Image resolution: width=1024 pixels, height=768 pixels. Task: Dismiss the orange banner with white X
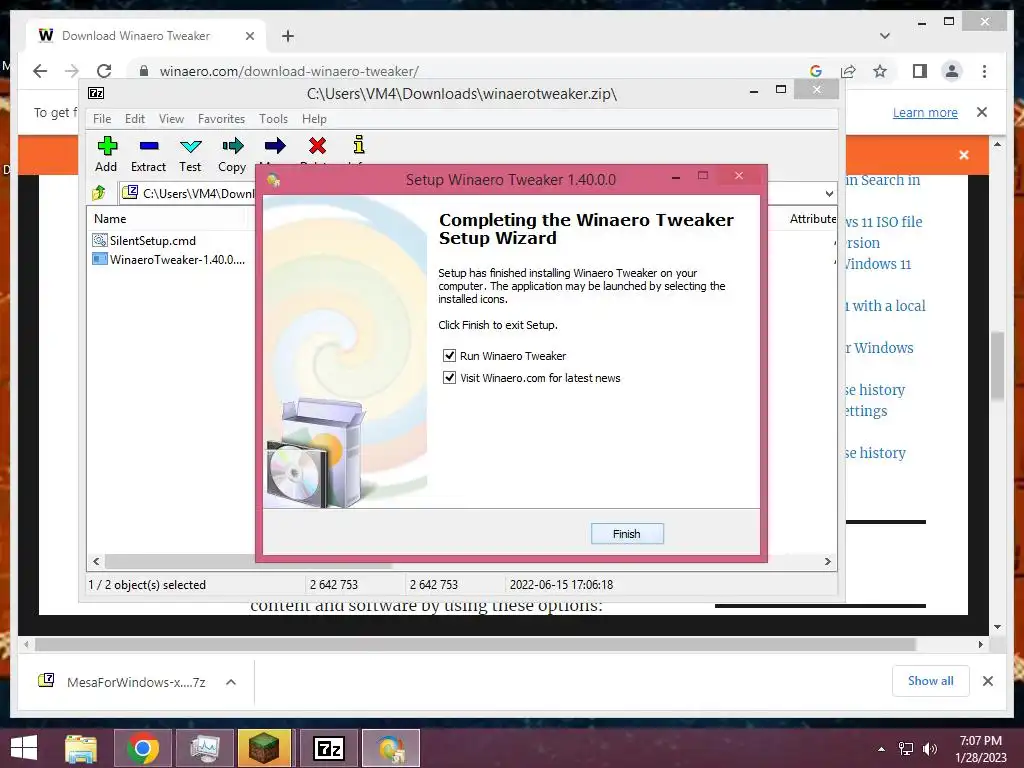pos(964,155)
